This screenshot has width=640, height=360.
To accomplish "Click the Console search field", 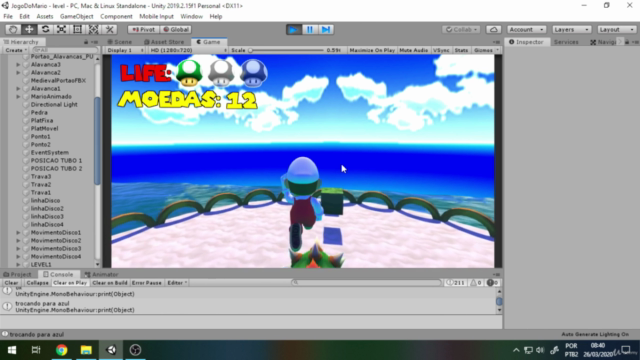I will tap(367, 283).
